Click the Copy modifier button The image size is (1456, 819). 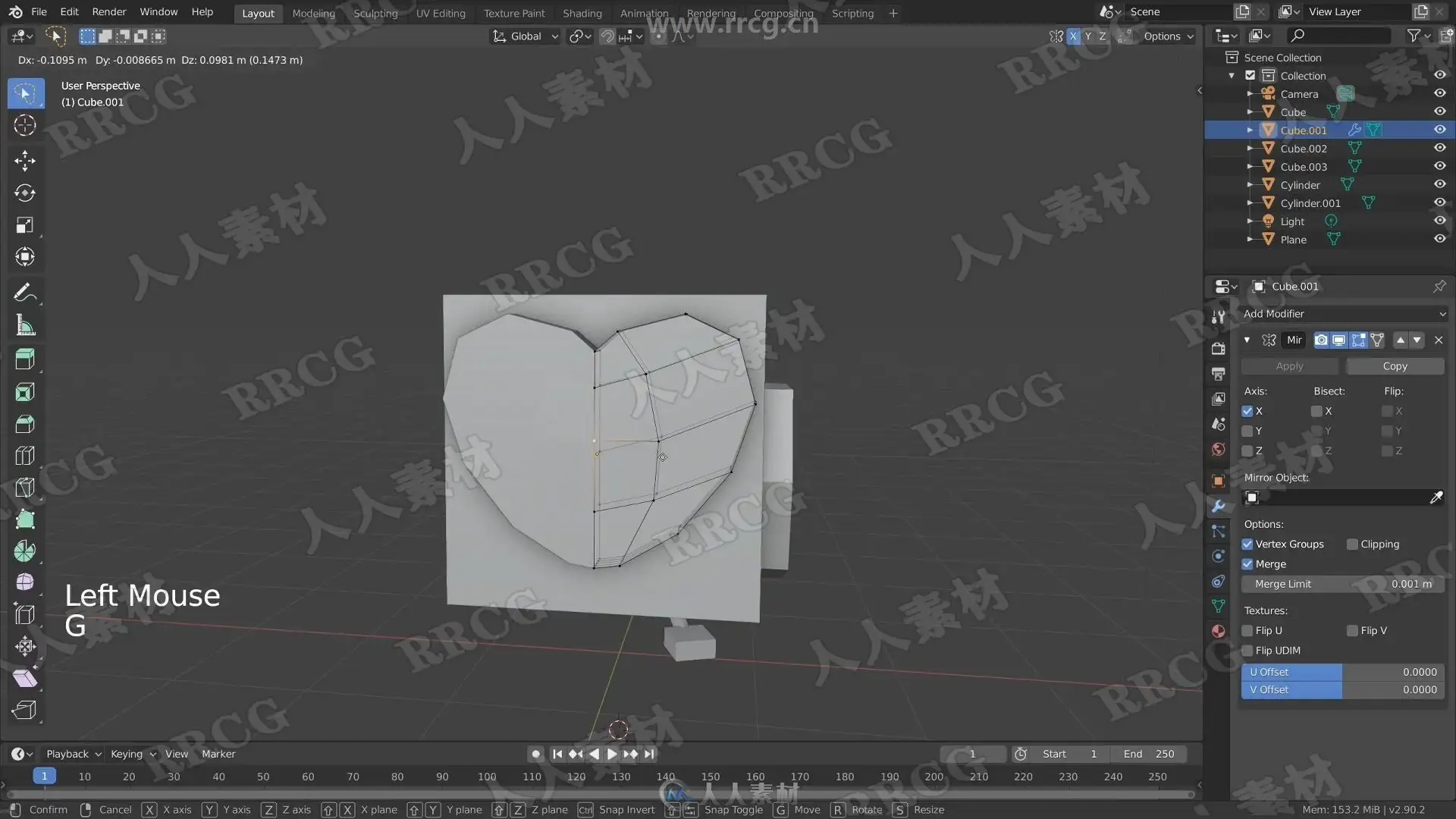[x=1394, y=366]
